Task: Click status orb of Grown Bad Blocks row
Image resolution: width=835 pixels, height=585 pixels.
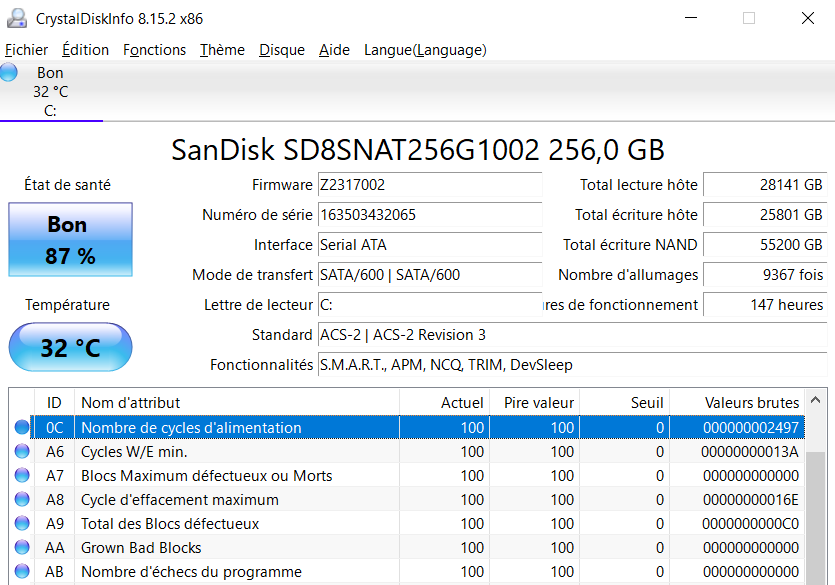Action: [22, 547]
